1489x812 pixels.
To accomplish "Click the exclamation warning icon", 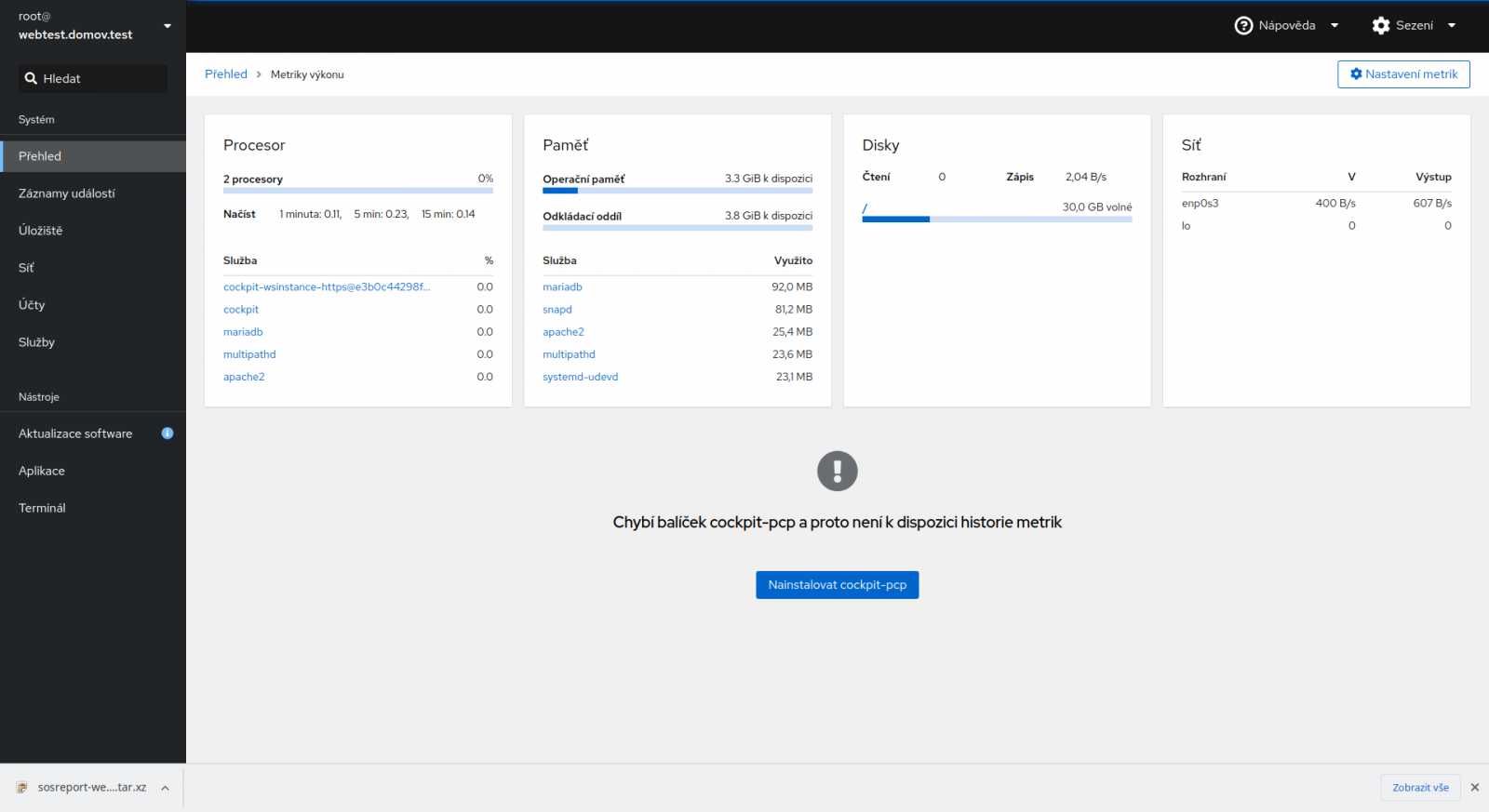I will coord(838,471).
